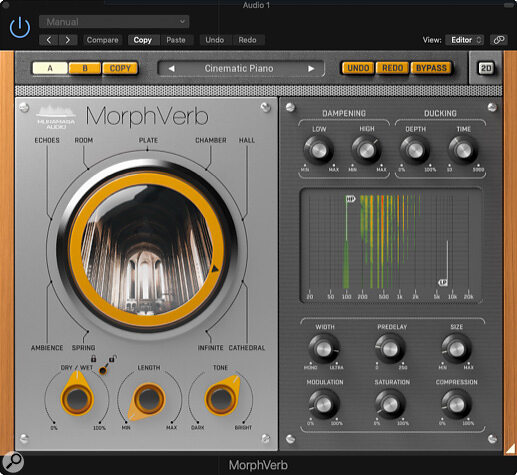
Task: Click the orange UNDO button
Action: pyautogui.click(x=358, y=68)
